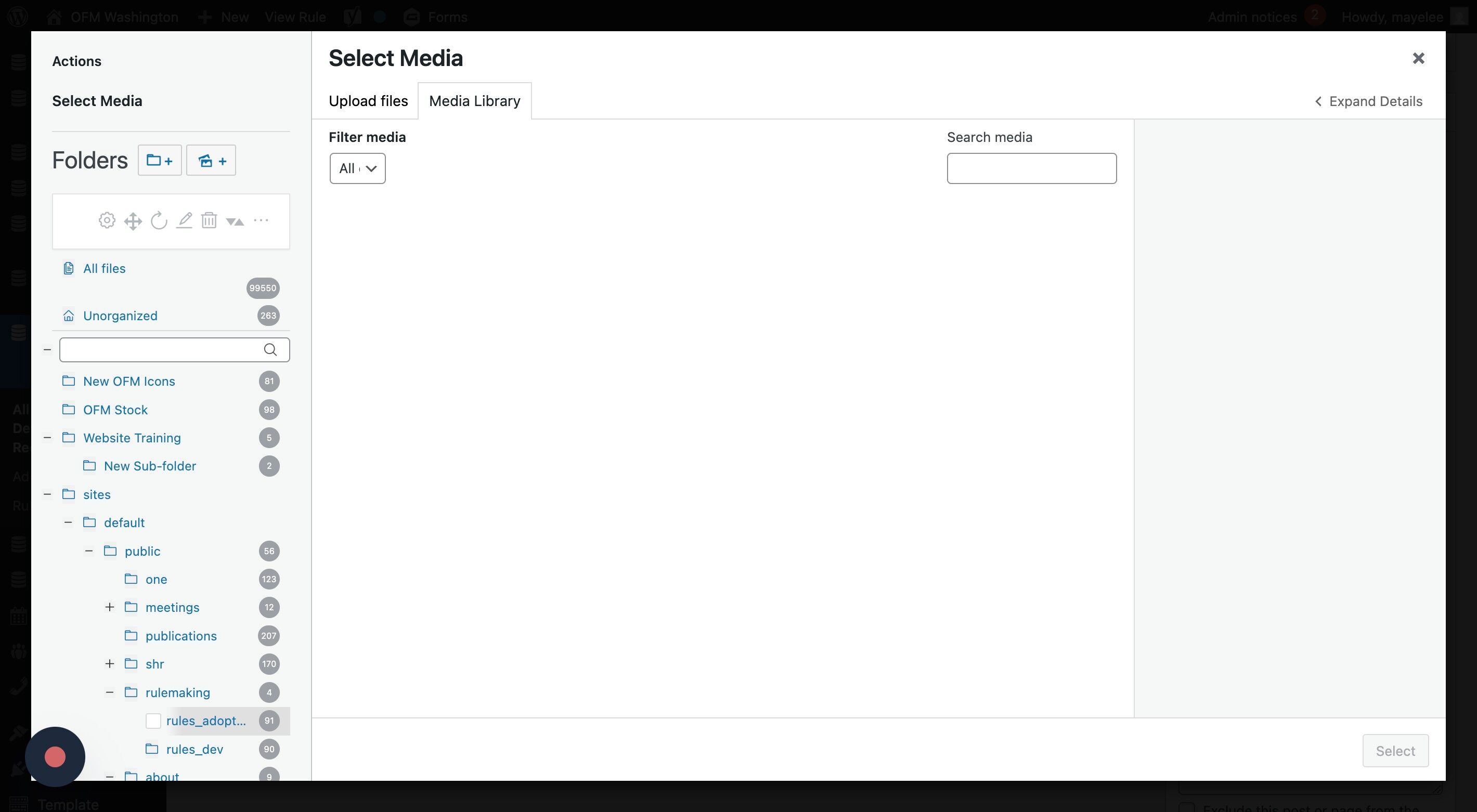Click Expand Details link
Image resolution: width=1477 pixels, height=812 pixels.
1369,101
